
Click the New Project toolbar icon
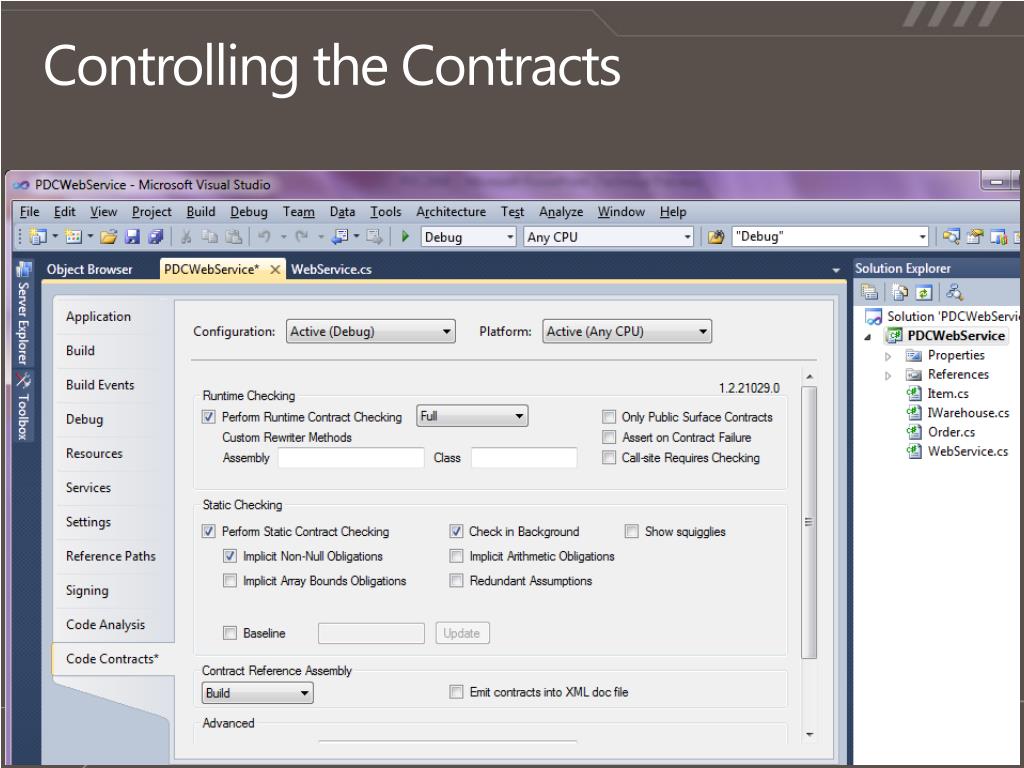point(38,236)
